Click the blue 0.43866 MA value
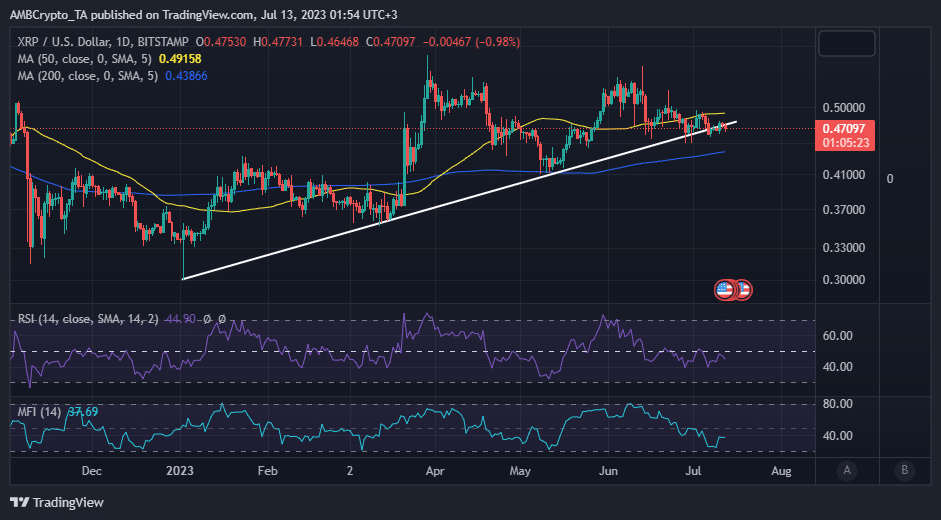 (x=188, y=75)
